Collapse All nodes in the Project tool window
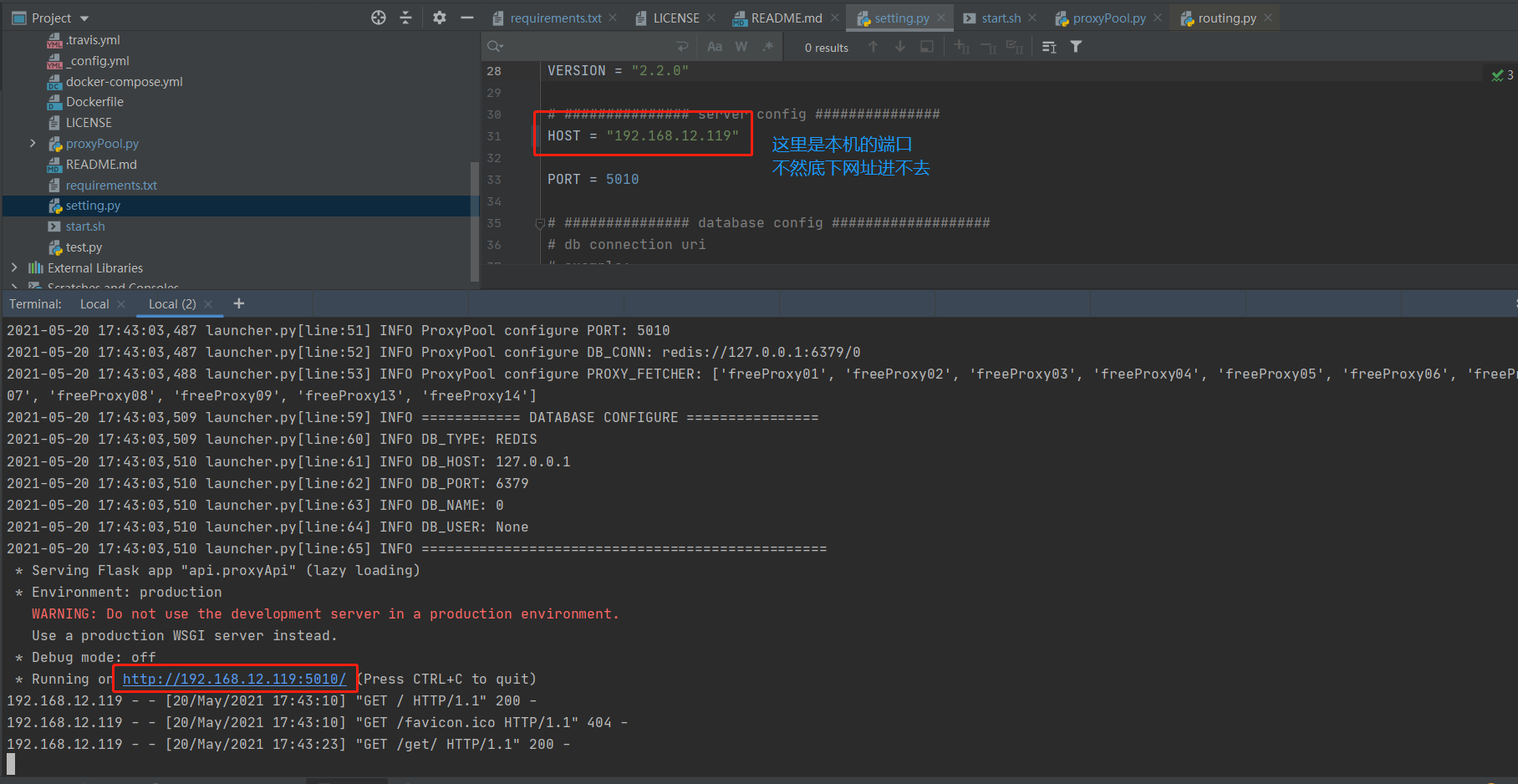The width and height of the screenshot is (1518, 784). [405, 17]
